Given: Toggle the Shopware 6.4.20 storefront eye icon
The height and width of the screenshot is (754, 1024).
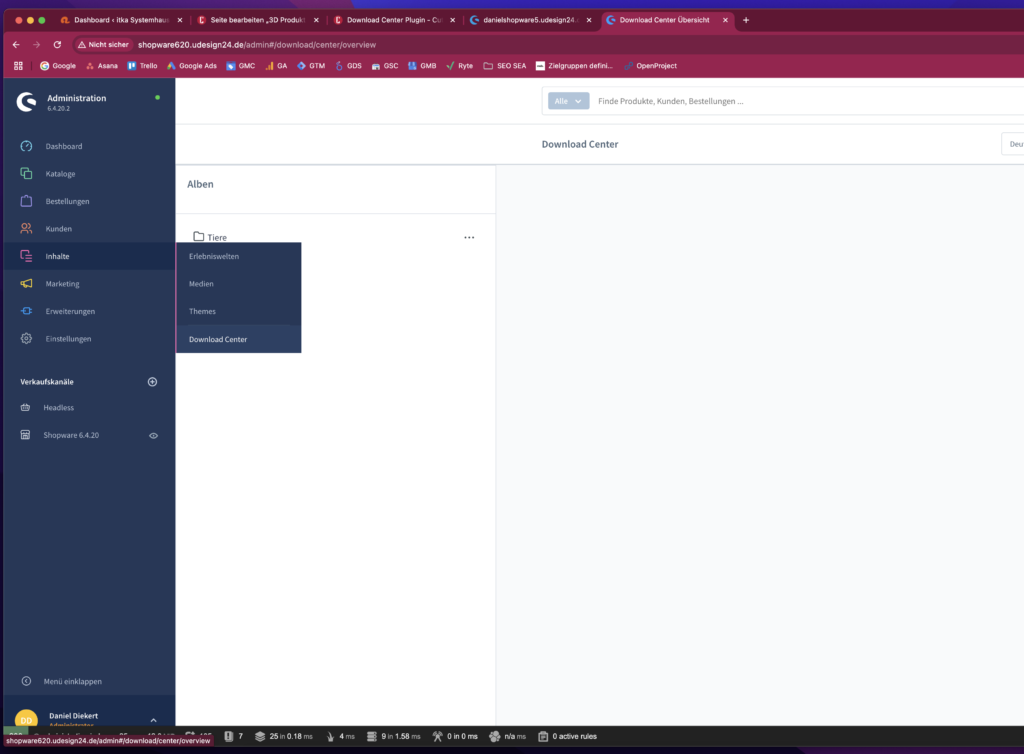Looking at the screenshot, I should [x=154, y=436].
